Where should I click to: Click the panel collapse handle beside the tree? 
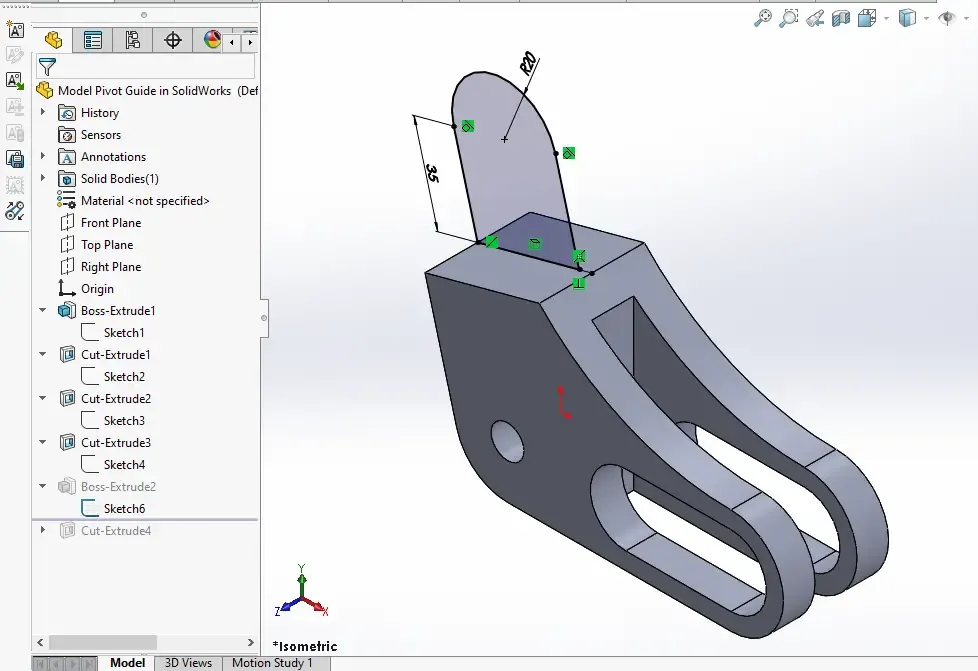264,318
